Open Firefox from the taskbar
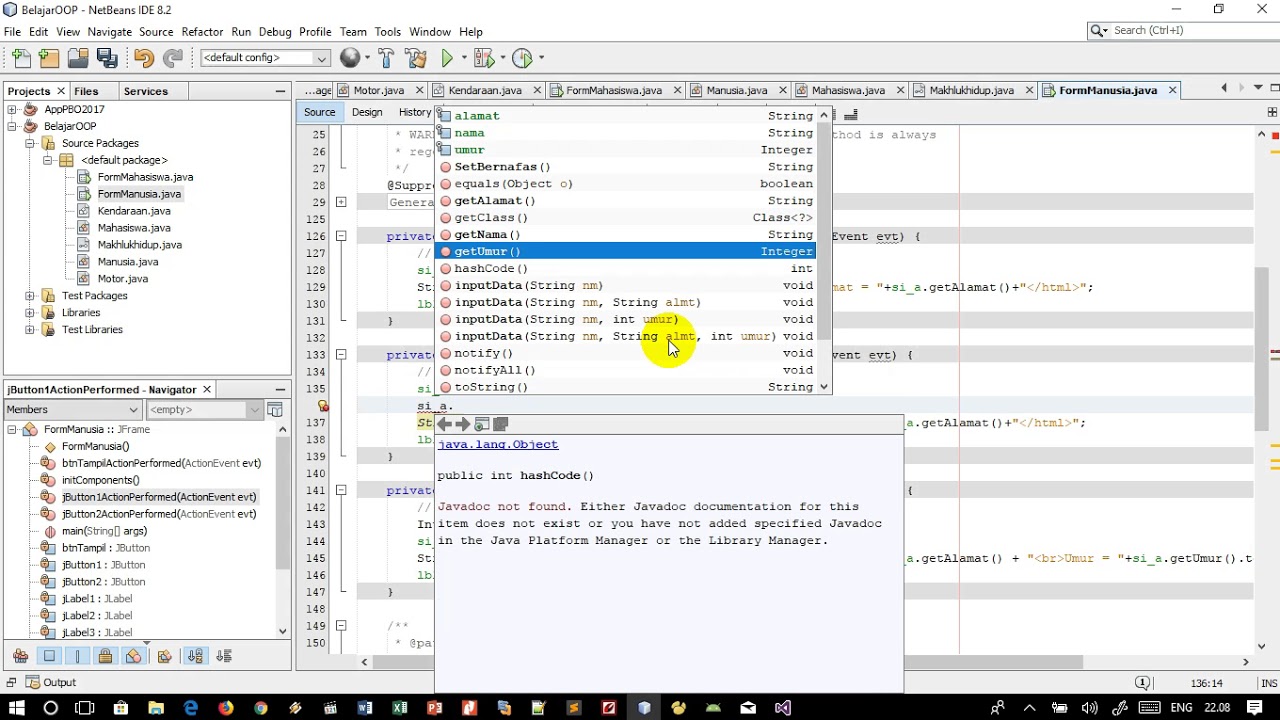The image size is (1280, 720). [x=225, y=708]
